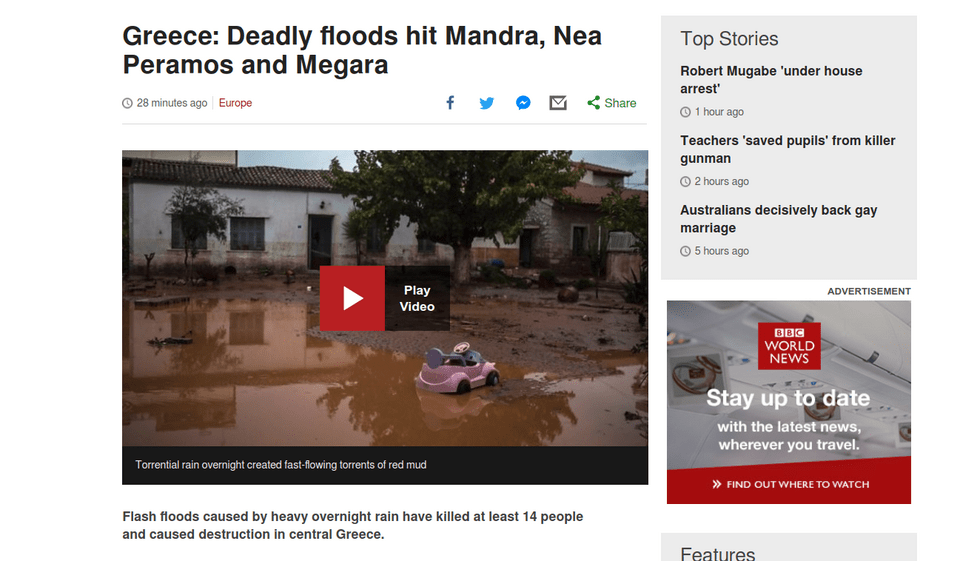Click the Play Video label
Image resolution: width=960 pixels, height=561 pixels.
tap(417, 298)
